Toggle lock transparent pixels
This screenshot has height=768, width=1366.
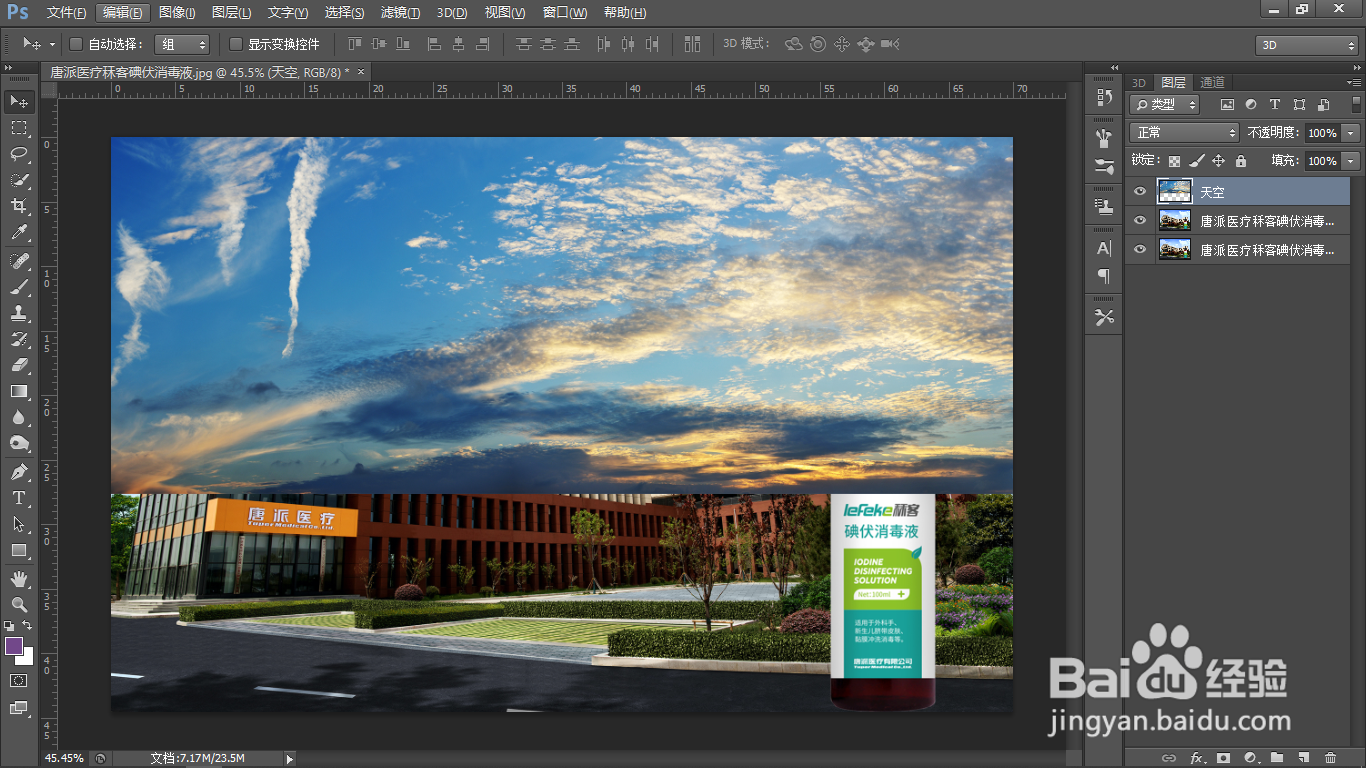click(1174, 160)
